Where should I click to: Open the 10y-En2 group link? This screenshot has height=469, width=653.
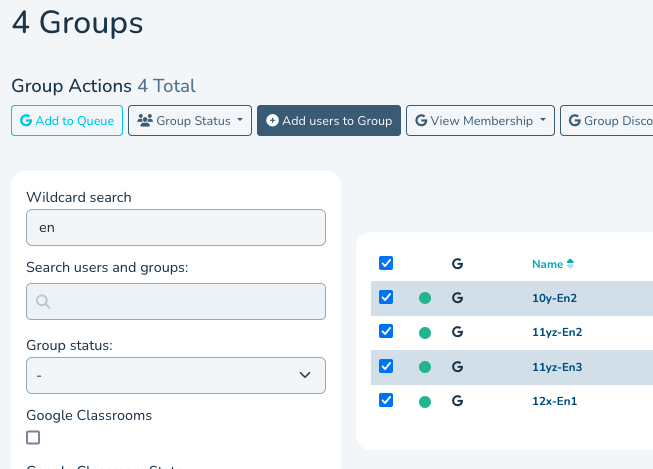click(555, 298)
